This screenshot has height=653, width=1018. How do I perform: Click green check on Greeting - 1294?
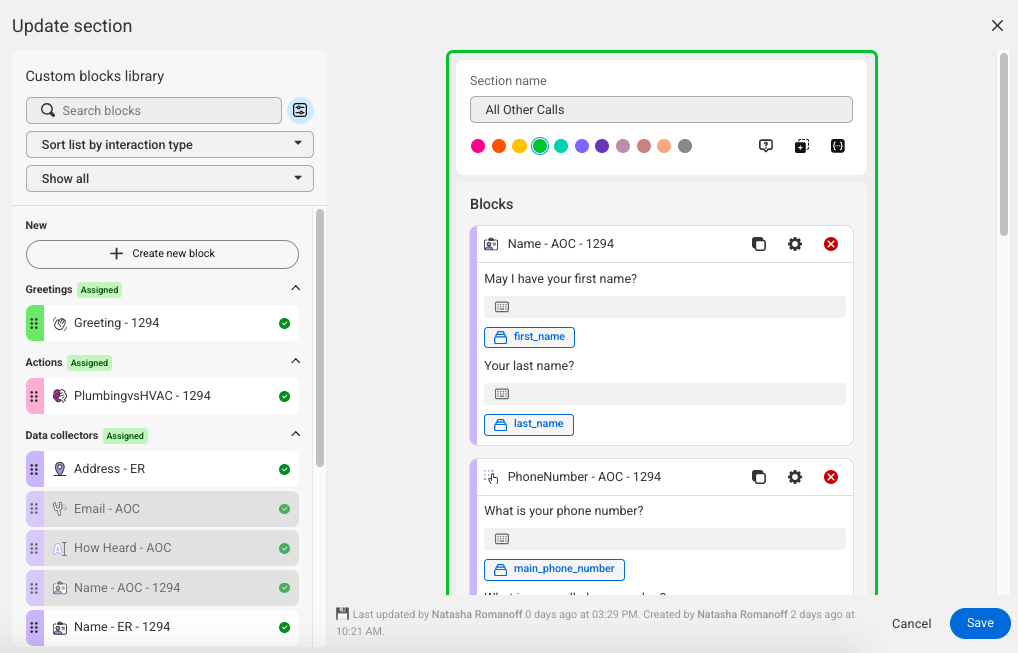pyautogui.click(x=284, y=323)
